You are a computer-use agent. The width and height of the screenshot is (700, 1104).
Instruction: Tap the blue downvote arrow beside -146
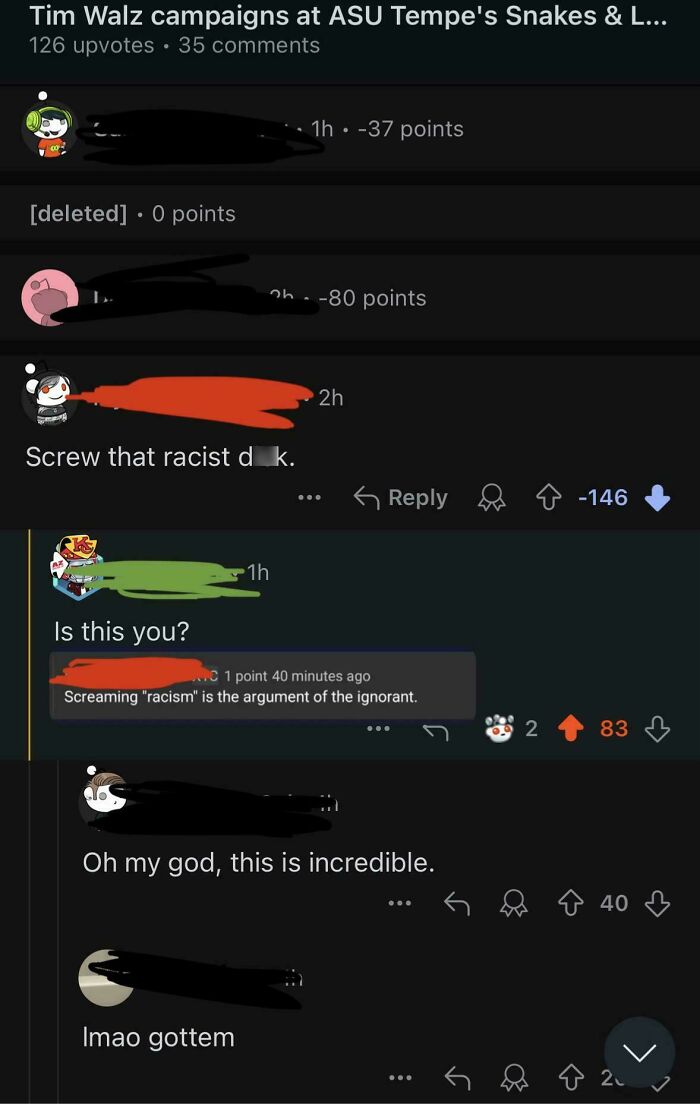click(657, 498)
